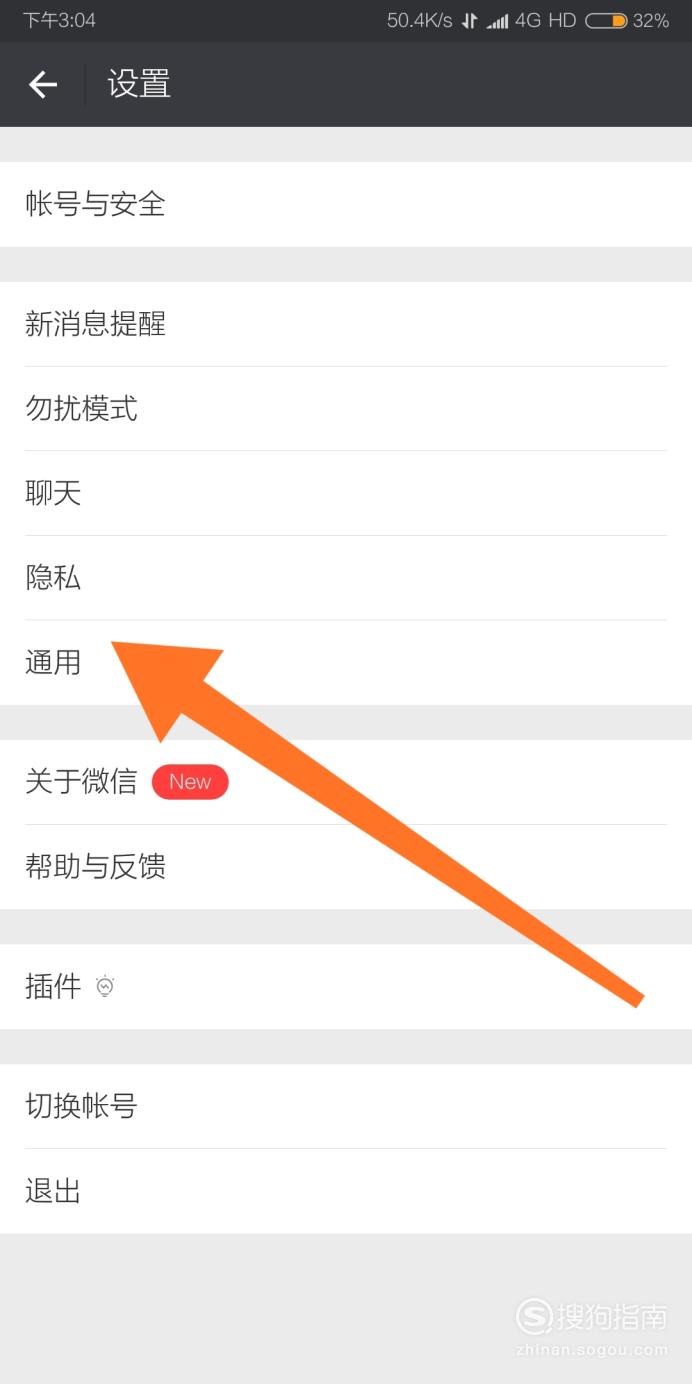Image resolution: width=692 pixels, height=1384 pixels.
Task: Open 插件 entry
Action: (346, 987)
